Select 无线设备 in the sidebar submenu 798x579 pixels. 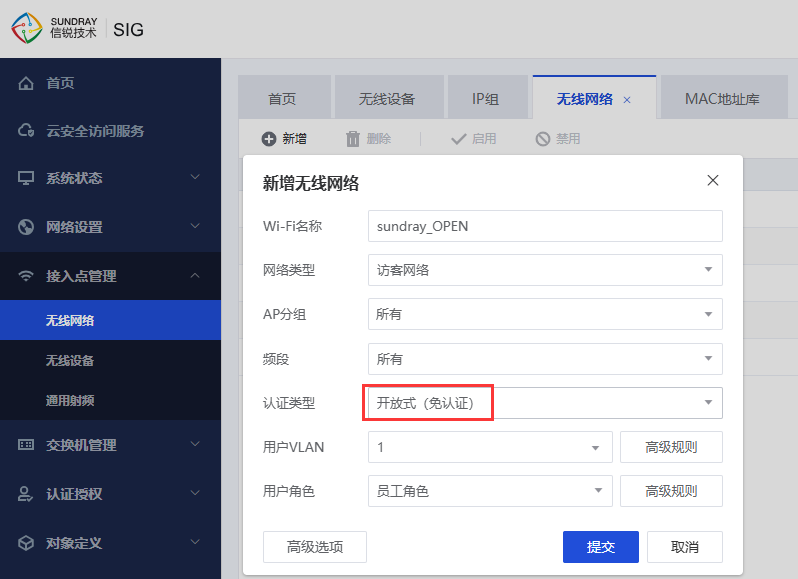(x=110, y=360)
